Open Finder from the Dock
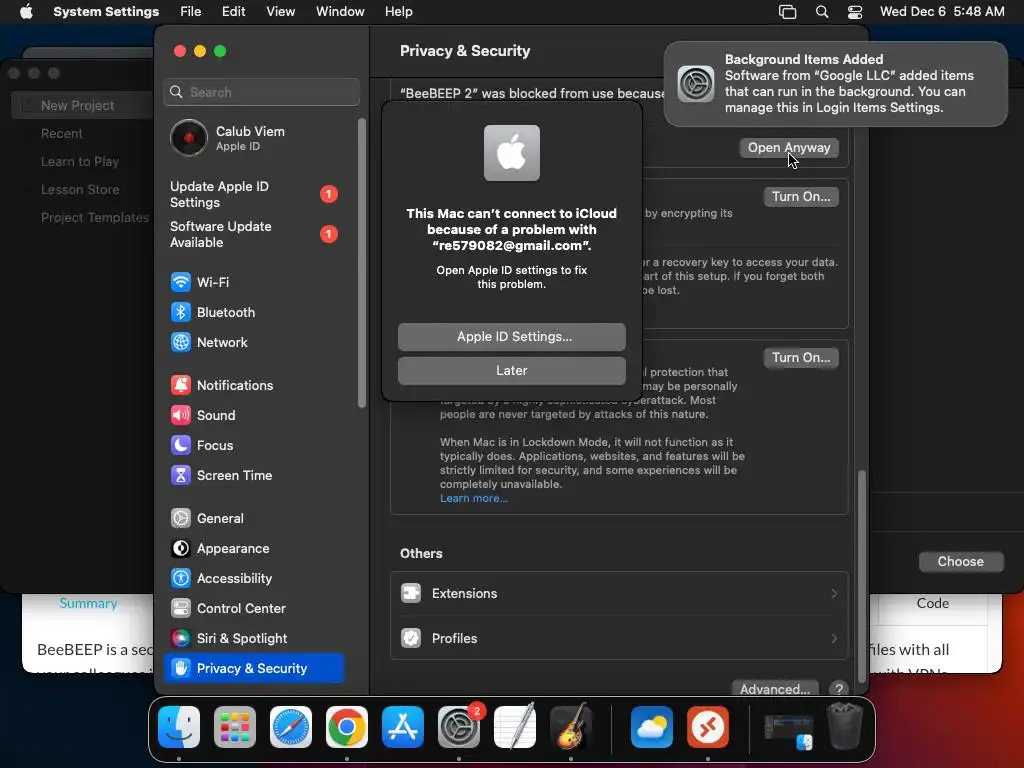 pos(179,727)
